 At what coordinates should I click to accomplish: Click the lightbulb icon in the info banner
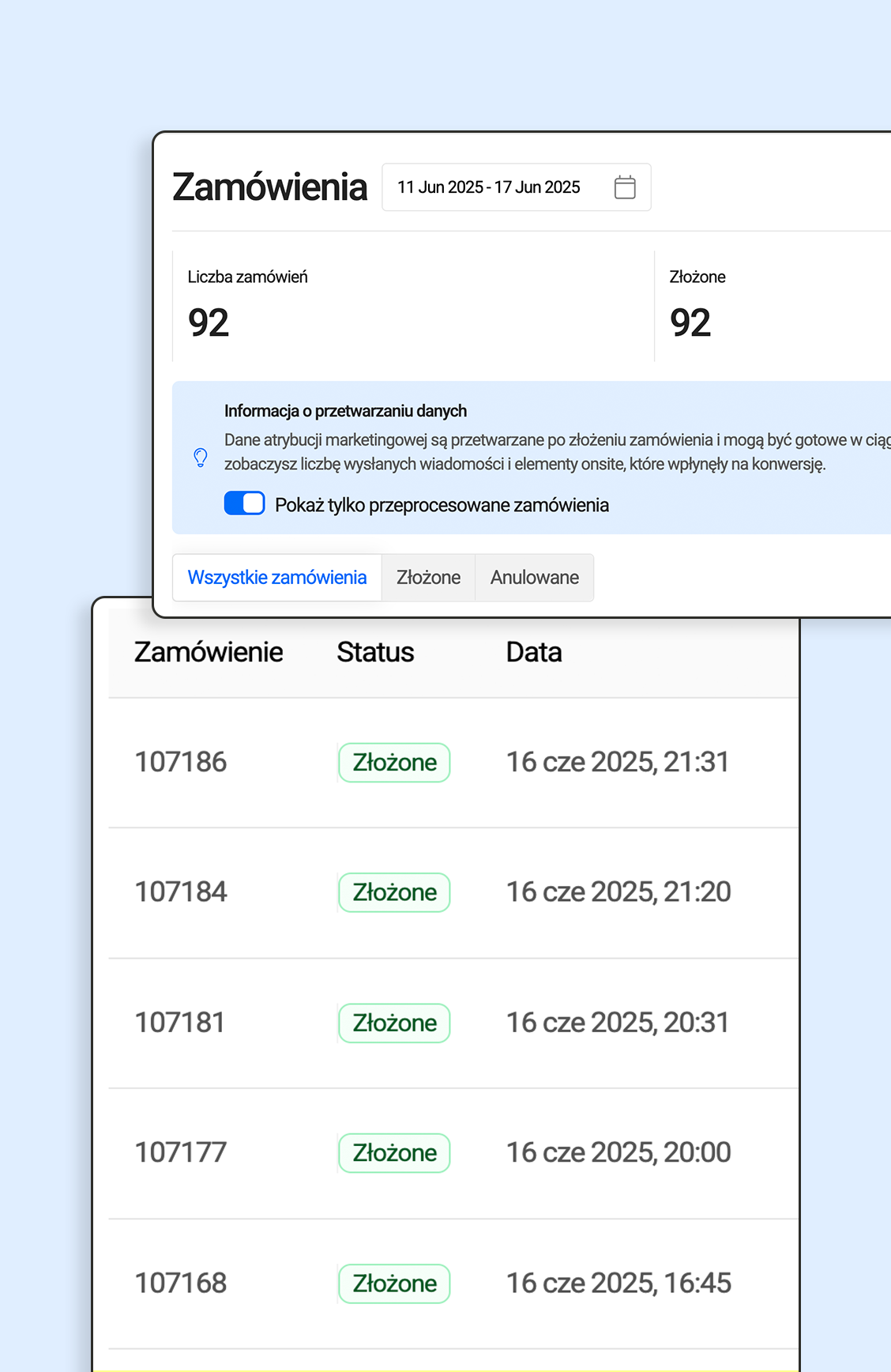pos(200,457)
